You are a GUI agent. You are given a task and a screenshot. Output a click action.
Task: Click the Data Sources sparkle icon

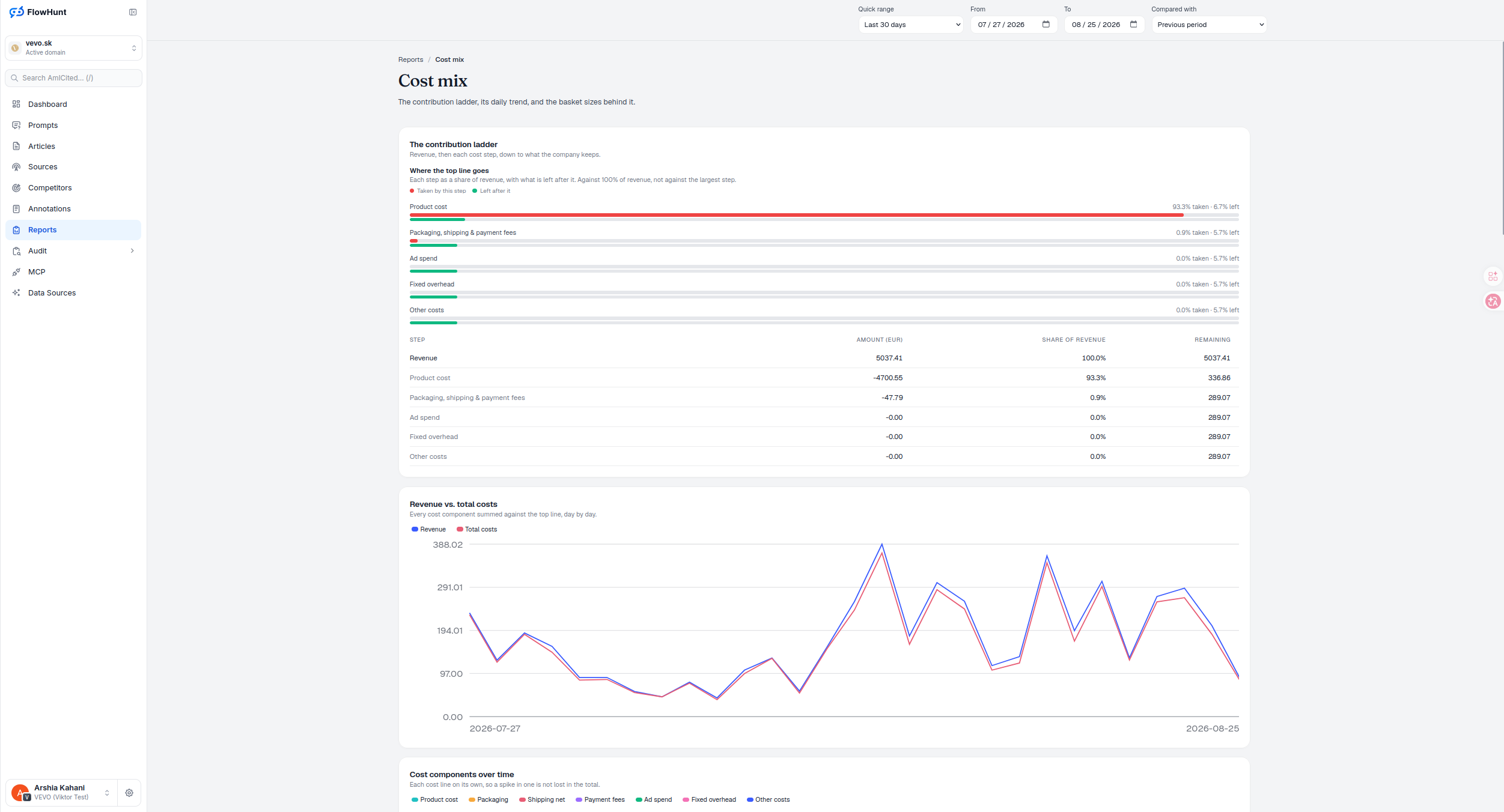pyautogui.click(x=16, y=293)
